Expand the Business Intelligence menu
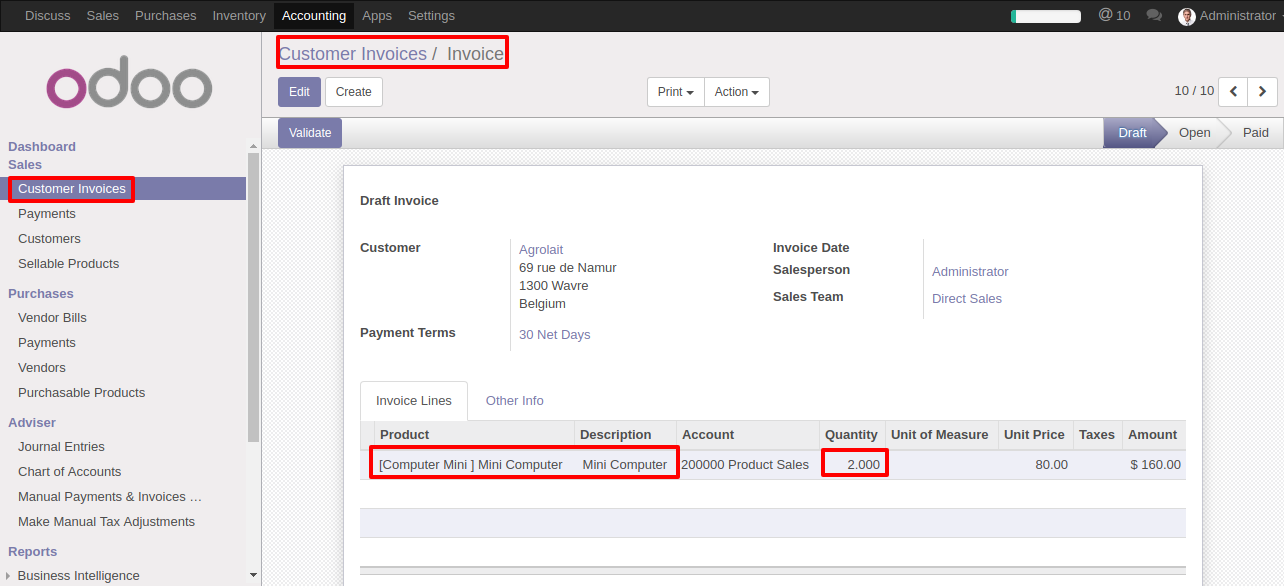Screen dimensions: 1284x586 click(78, 575)
